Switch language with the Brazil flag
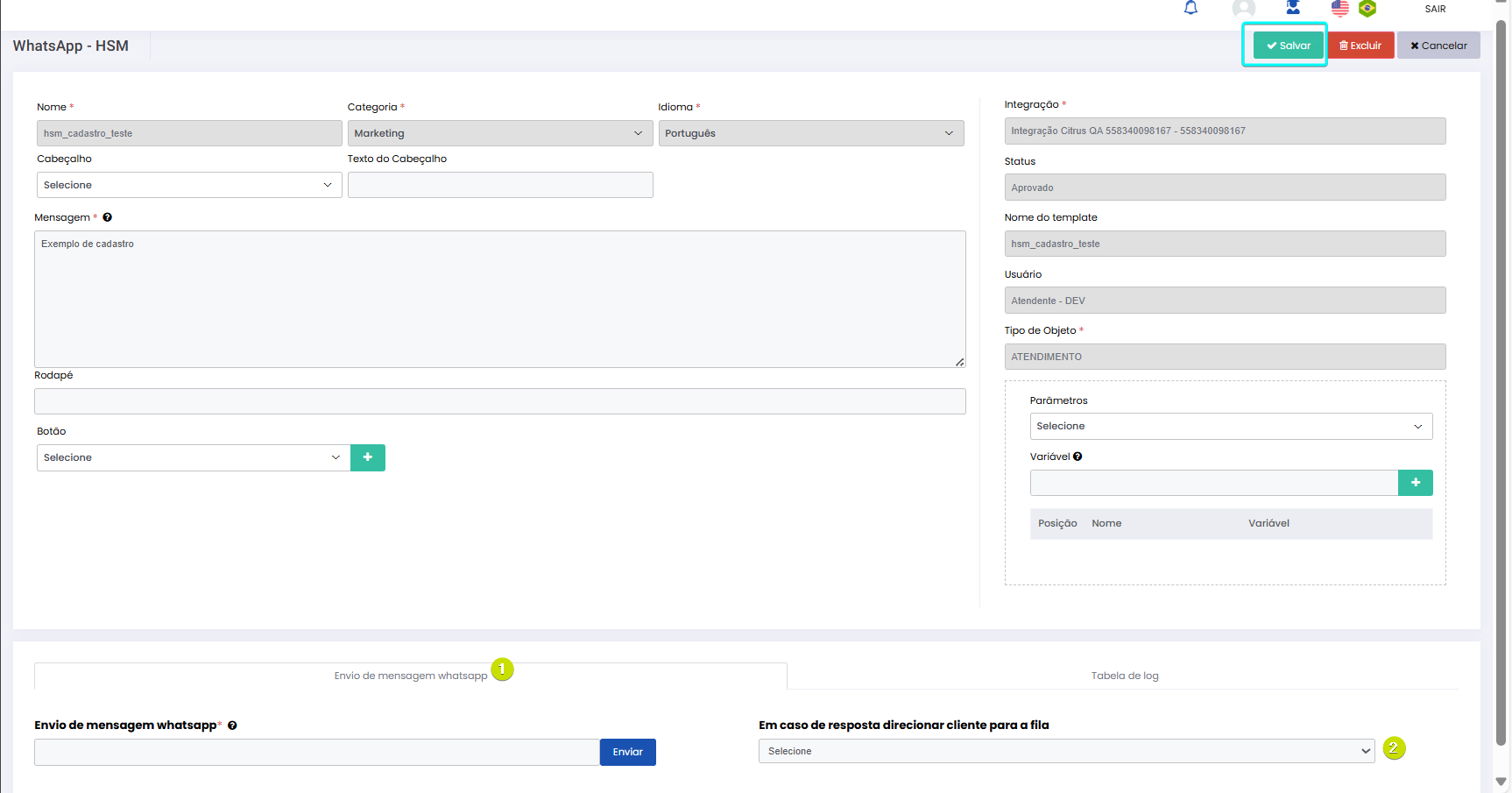Screen dimensions: 1512x793 pos(1367,9)
